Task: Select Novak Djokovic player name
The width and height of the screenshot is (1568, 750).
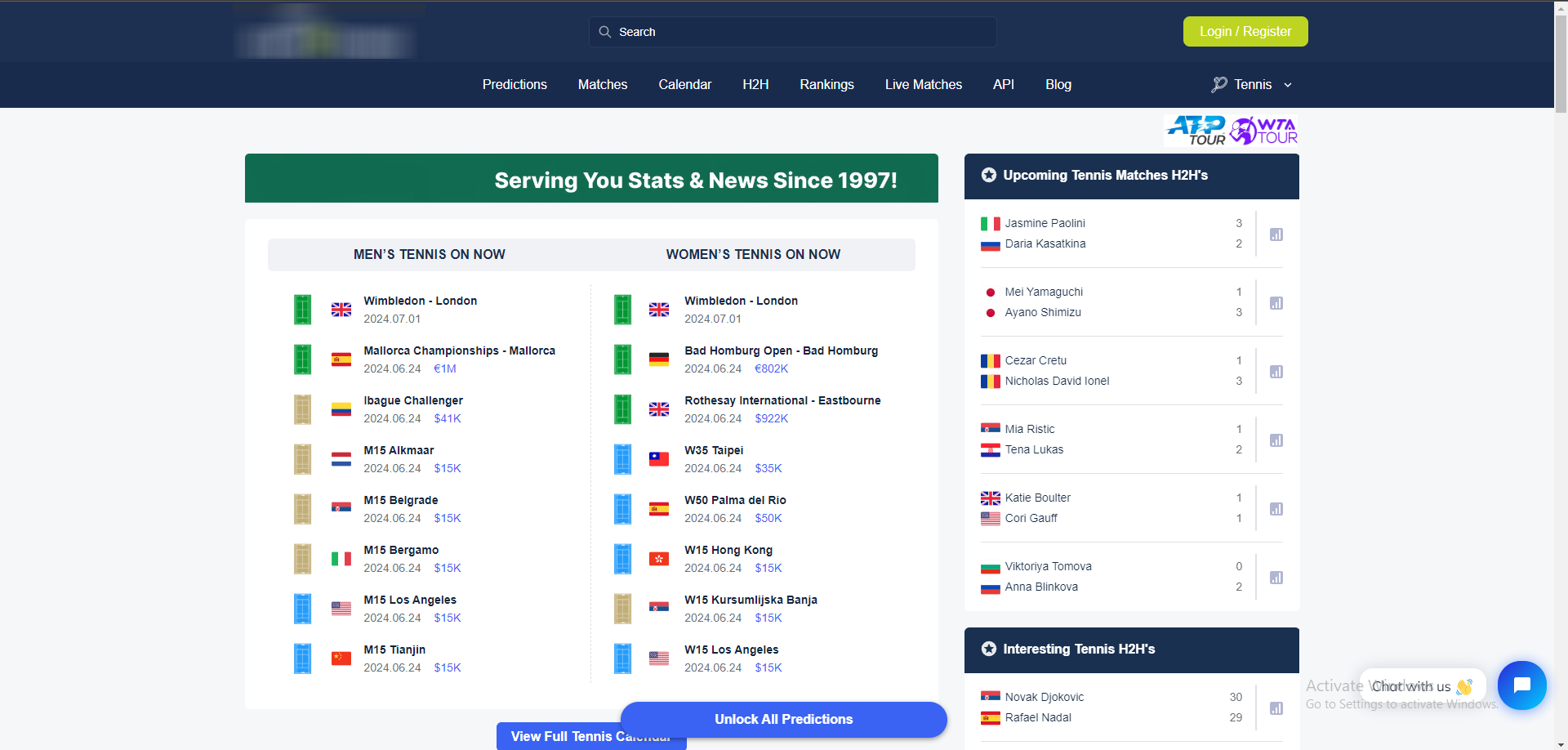Action: click(1045, 697)
